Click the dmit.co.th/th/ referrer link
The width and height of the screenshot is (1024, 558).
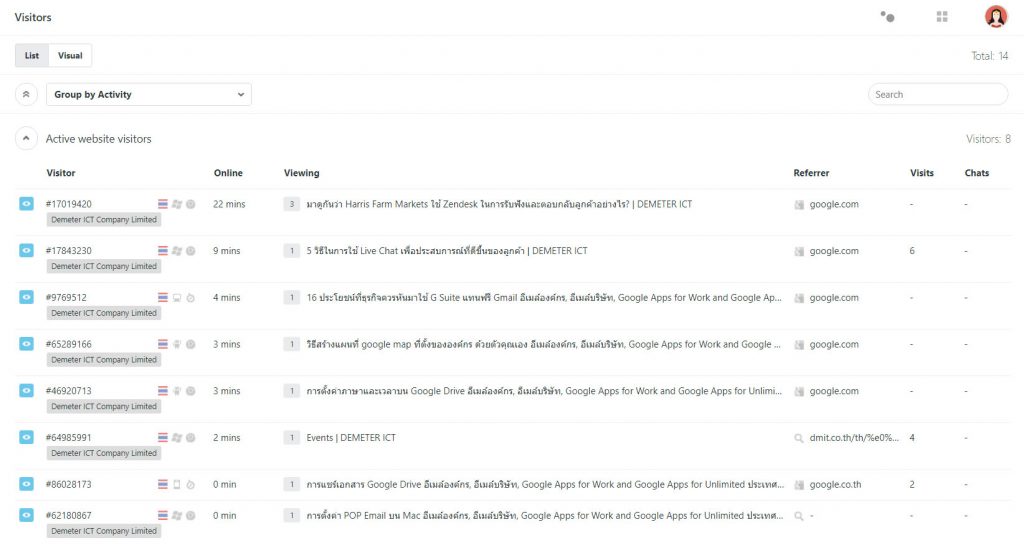pos(854,438)
